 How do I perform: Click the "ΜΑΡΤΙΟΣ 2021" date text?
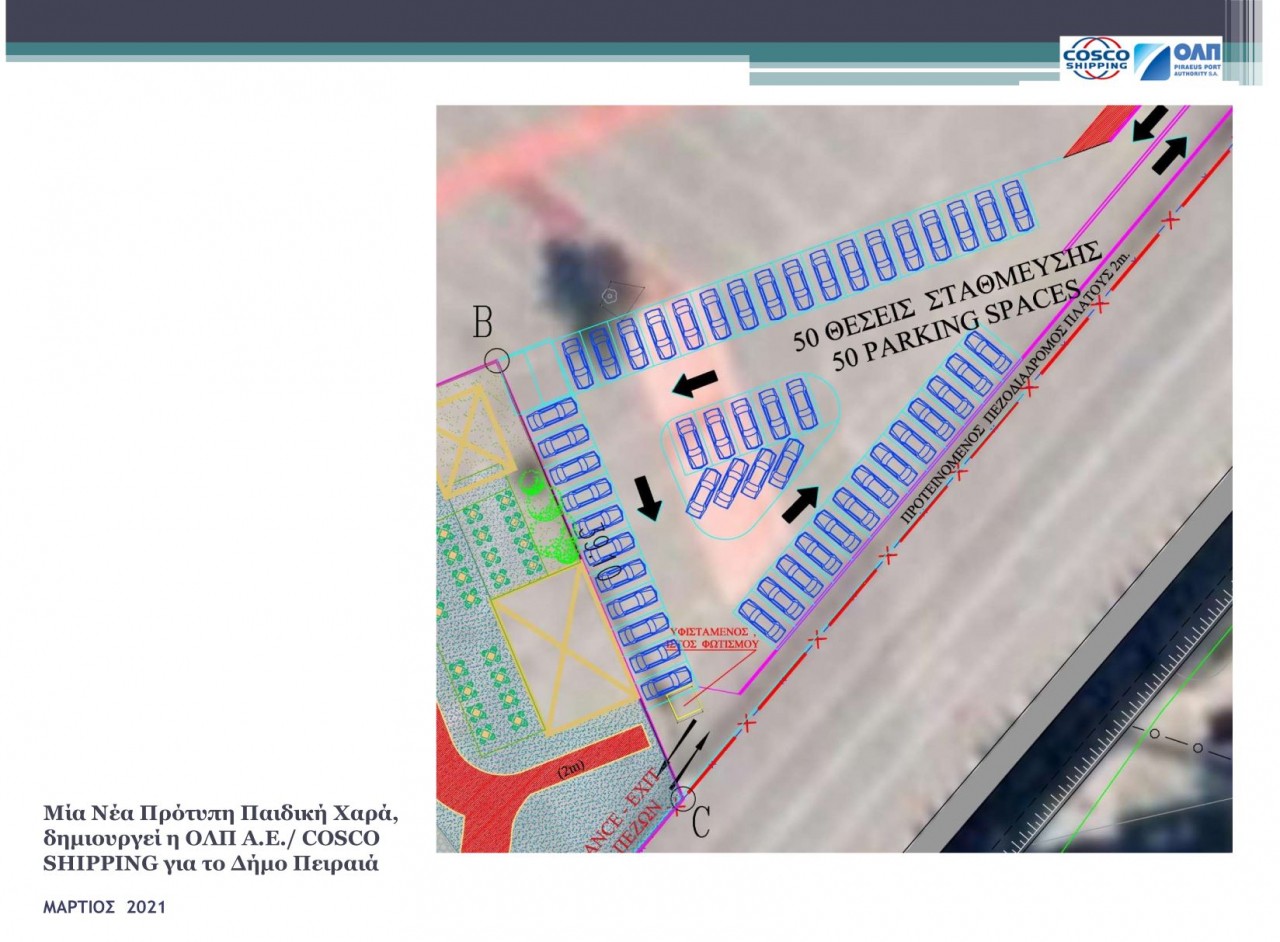pos(105,907)
